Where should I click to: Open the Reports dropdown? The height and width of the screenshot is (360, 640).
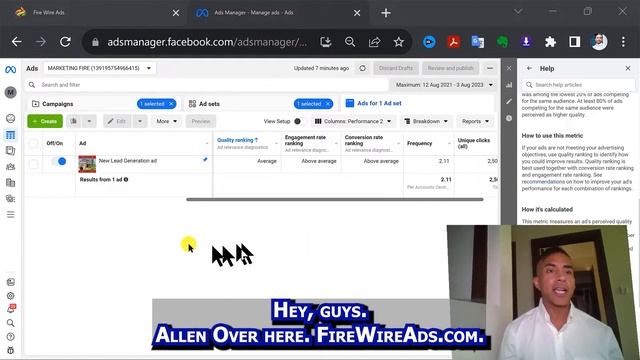[x=476, y=121]
